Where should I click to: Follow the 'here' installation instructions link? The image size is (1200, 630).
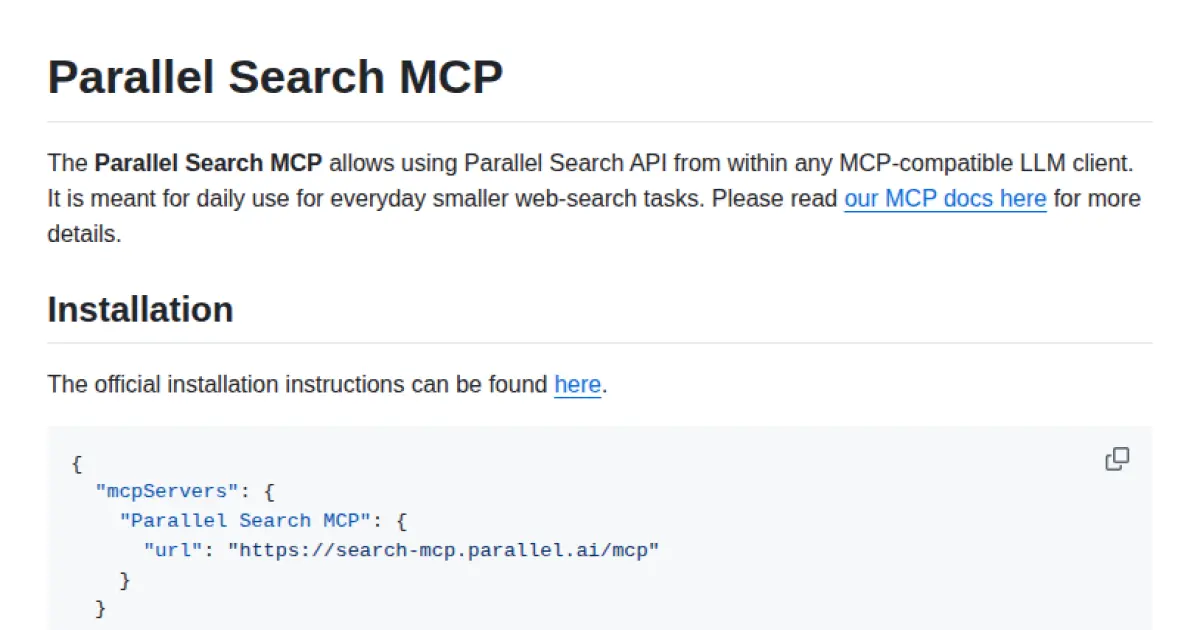pyautogui.click(x=577, y=385)
